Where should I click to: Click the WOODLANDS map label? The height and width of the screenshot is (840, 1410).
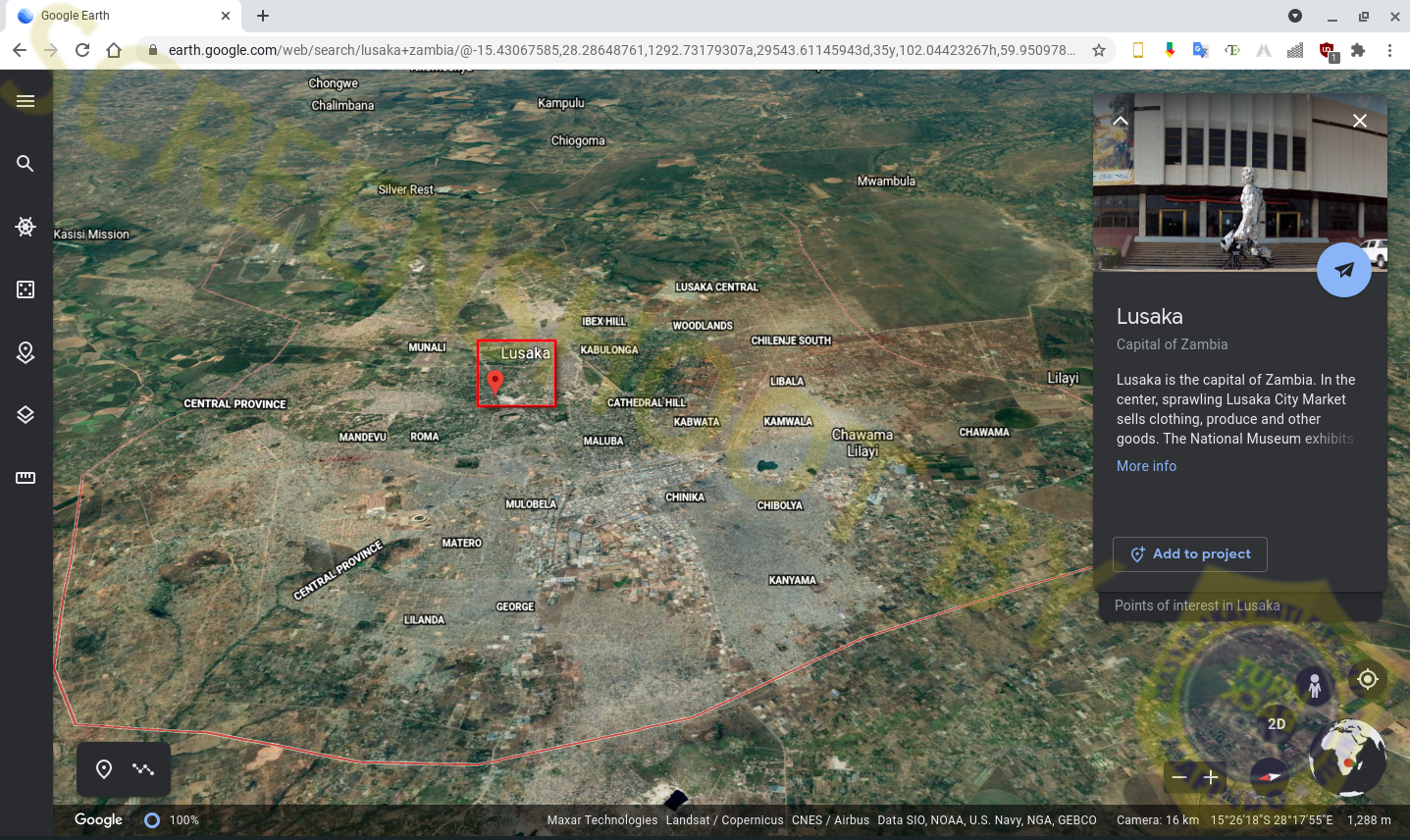(703, 326)
